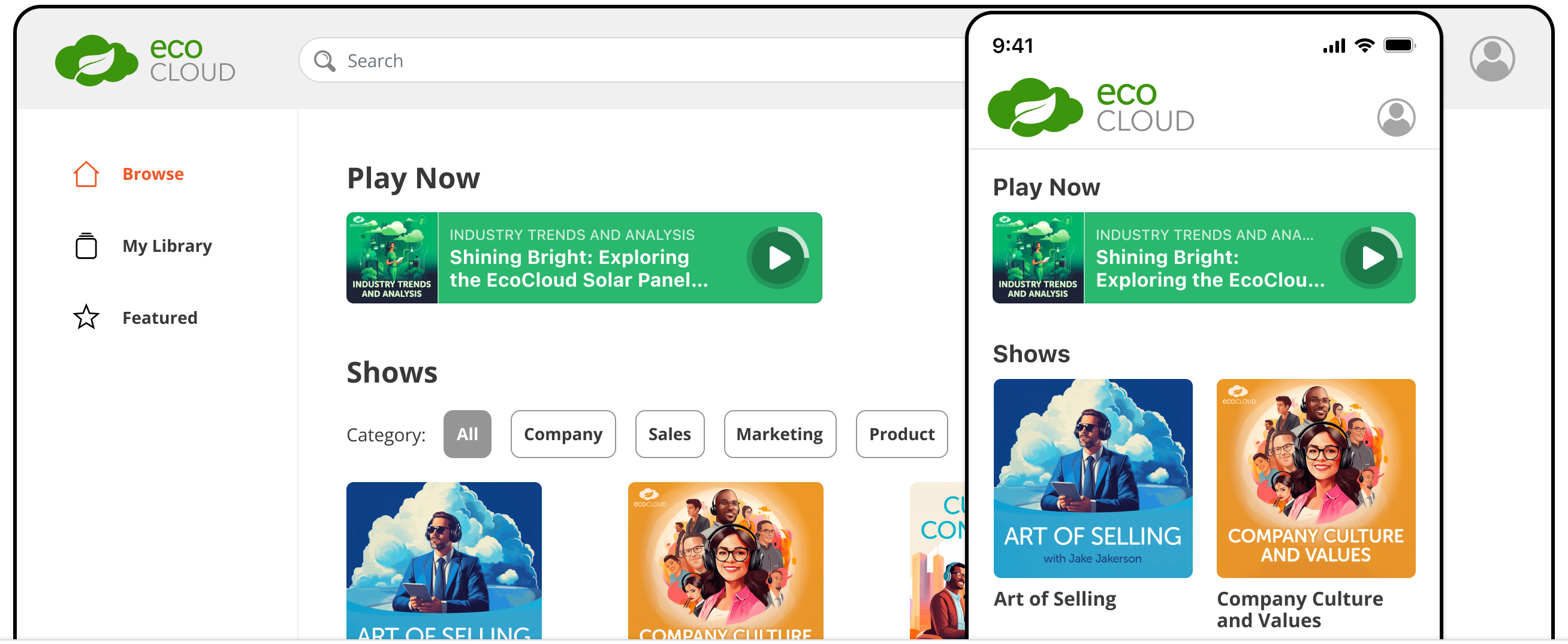Image resolution: width=1568 pixels, height=644 pixels.
Task: Filter shows by Product category
Action: tap(901, 434)
